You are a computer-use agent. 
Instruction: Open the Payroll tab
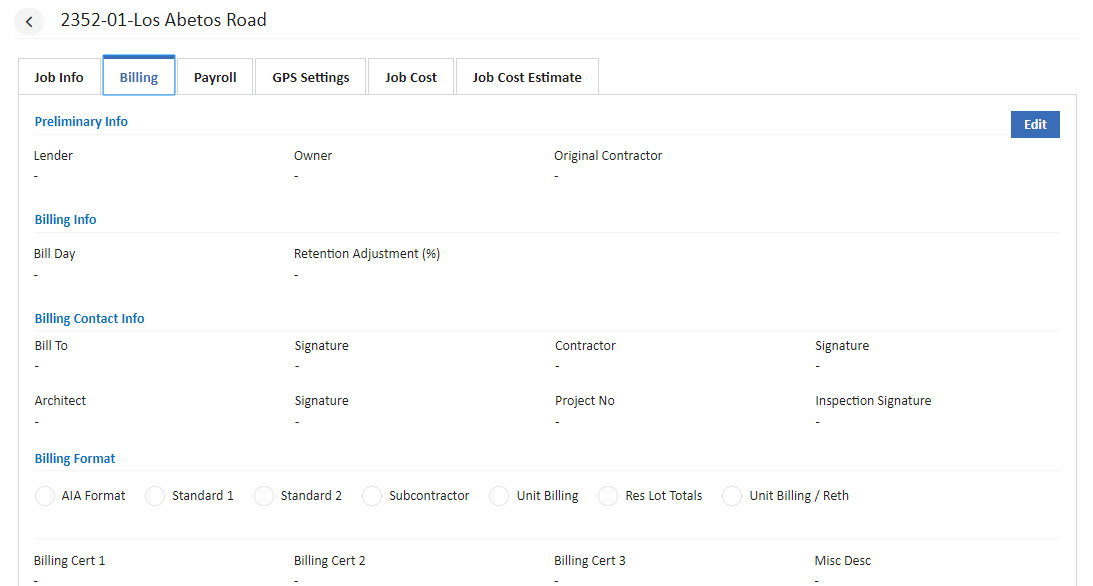[x=215, y=76]
